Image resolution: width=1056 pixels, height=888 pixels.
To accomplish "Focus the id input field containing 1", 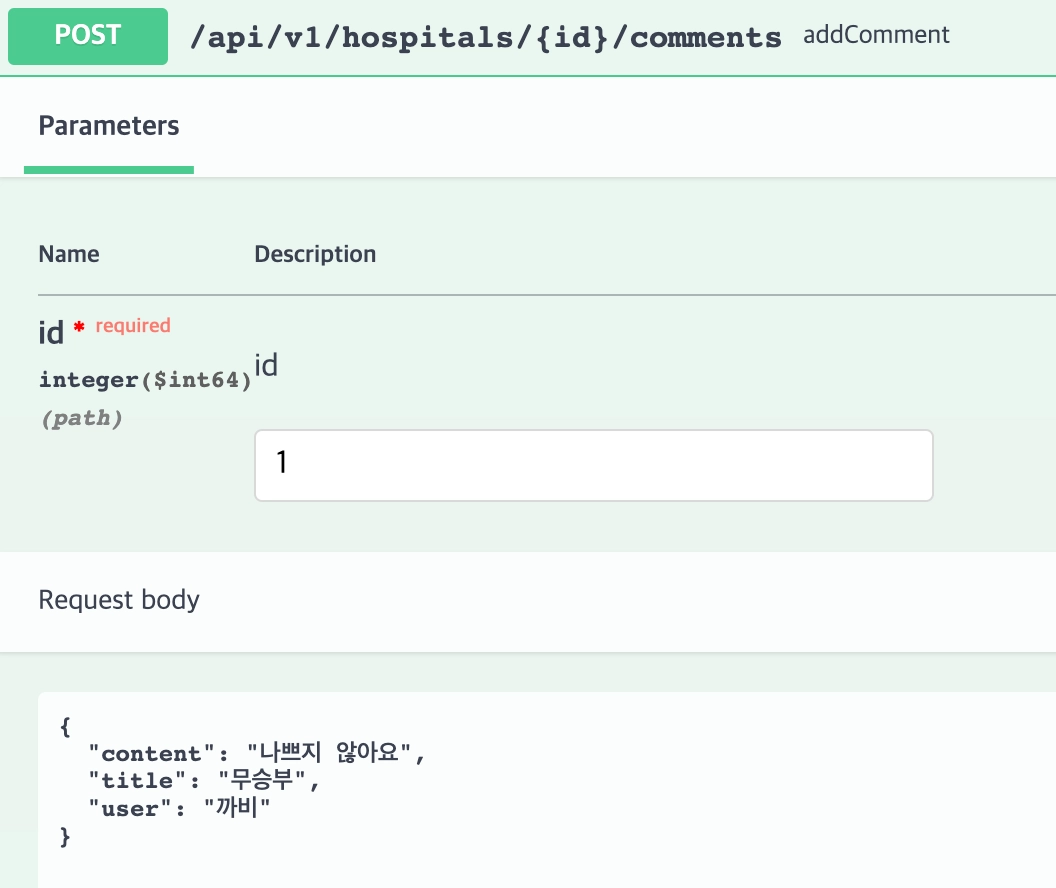I will coord(593,465).
